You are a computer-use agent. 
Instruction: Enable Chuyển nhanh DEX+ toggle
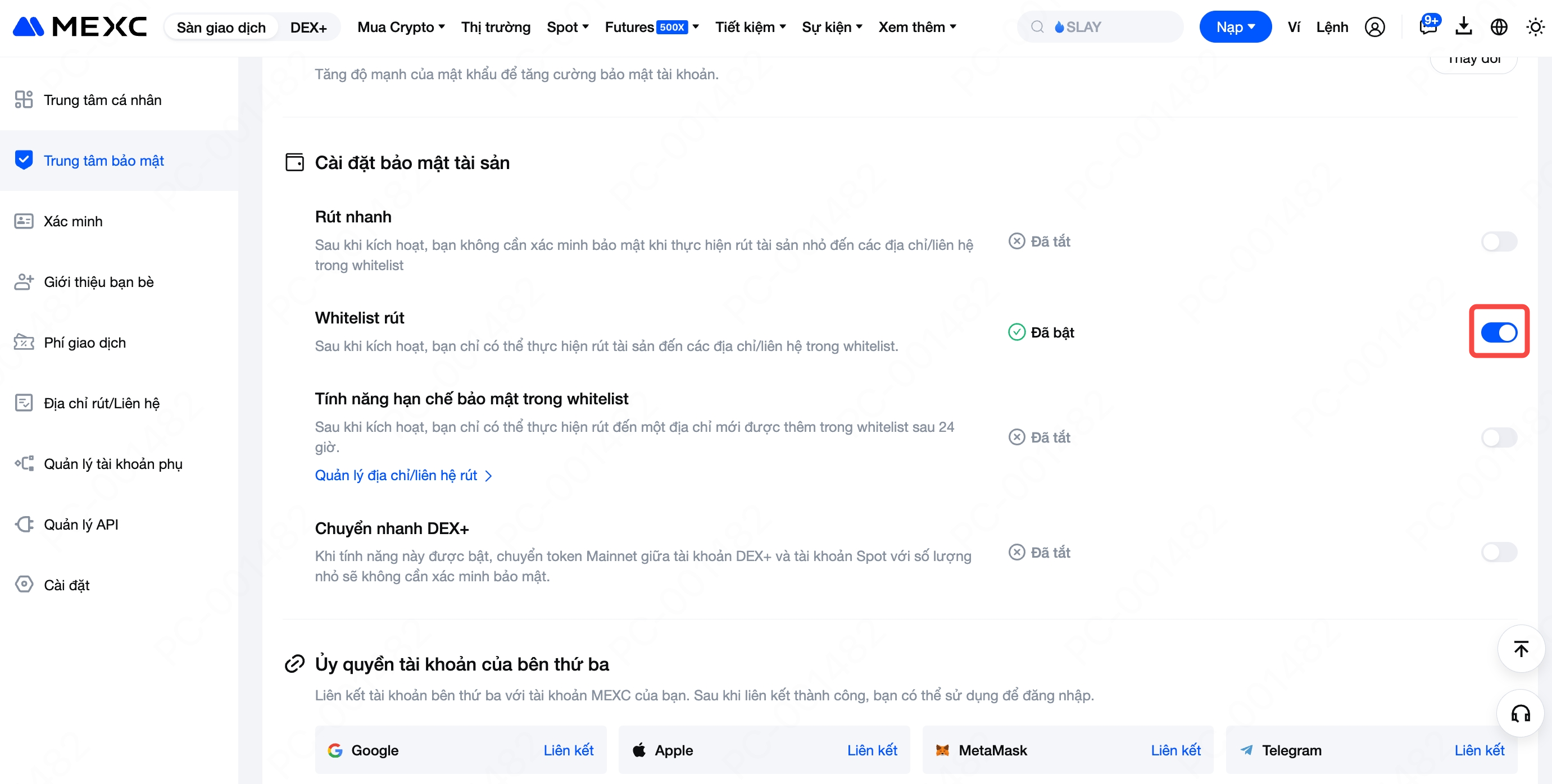pos(1499,552)
